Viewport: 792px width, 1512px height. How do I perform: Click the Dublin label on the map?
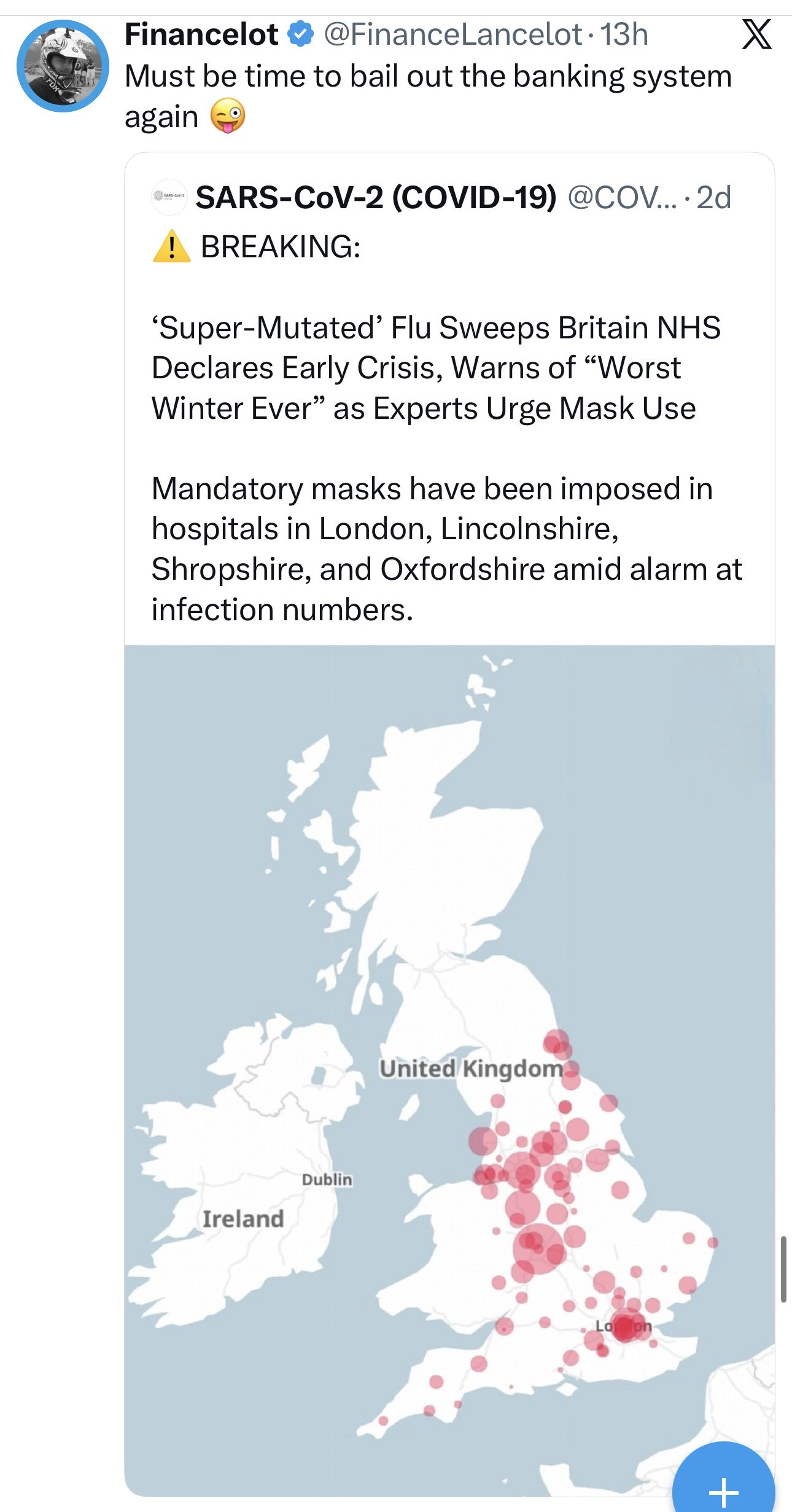pos(327,1179)
